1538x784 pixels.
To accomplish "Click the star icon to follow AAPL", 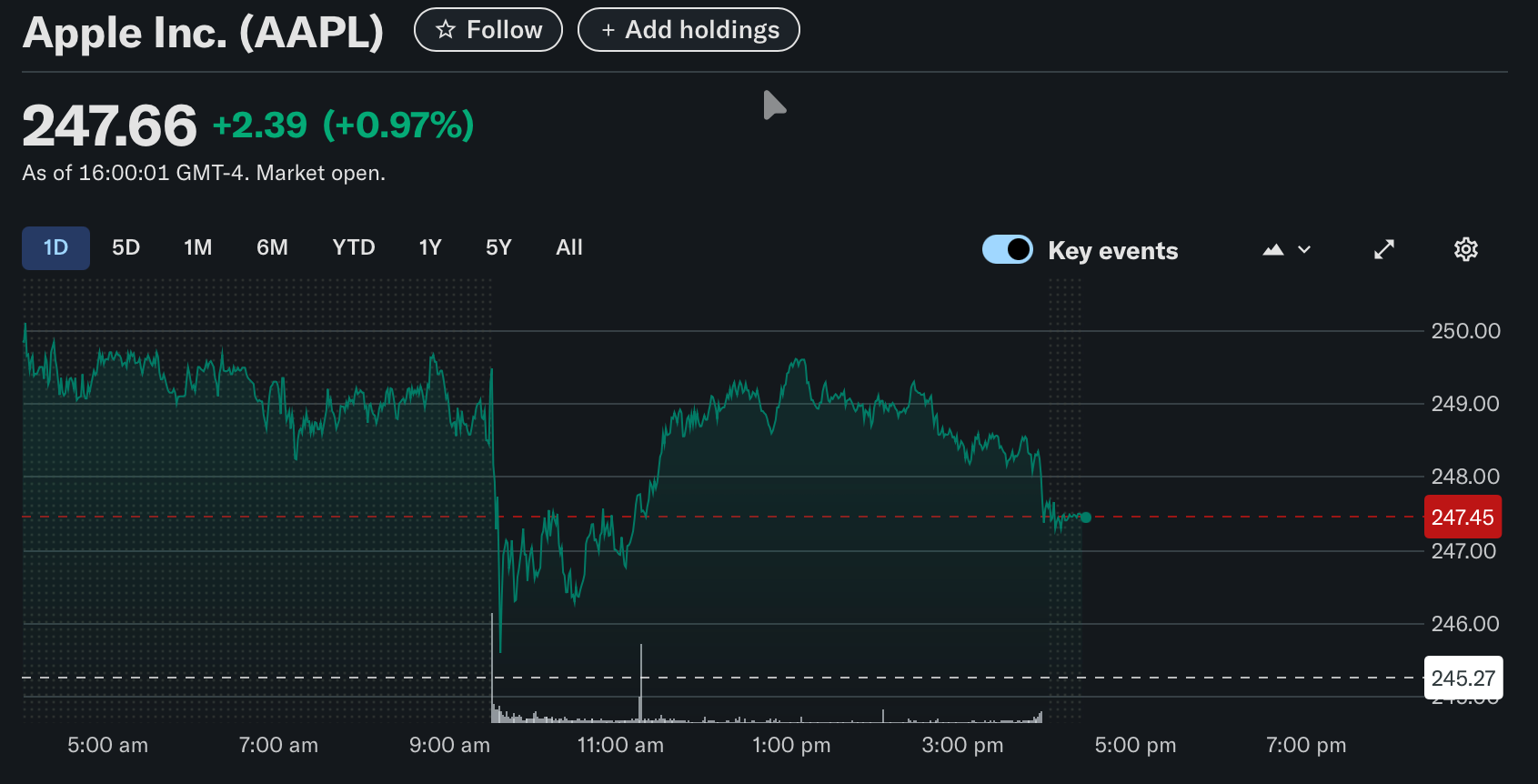I will point(446,30).
